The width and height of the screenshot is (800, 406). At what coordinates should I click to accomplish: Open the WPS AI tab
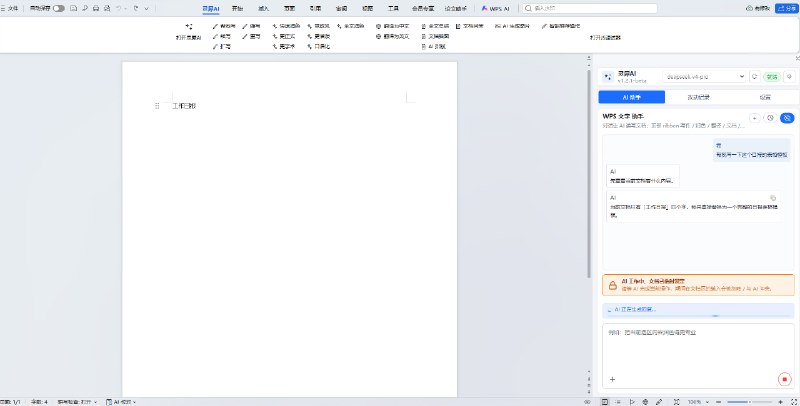coord(495,9)
